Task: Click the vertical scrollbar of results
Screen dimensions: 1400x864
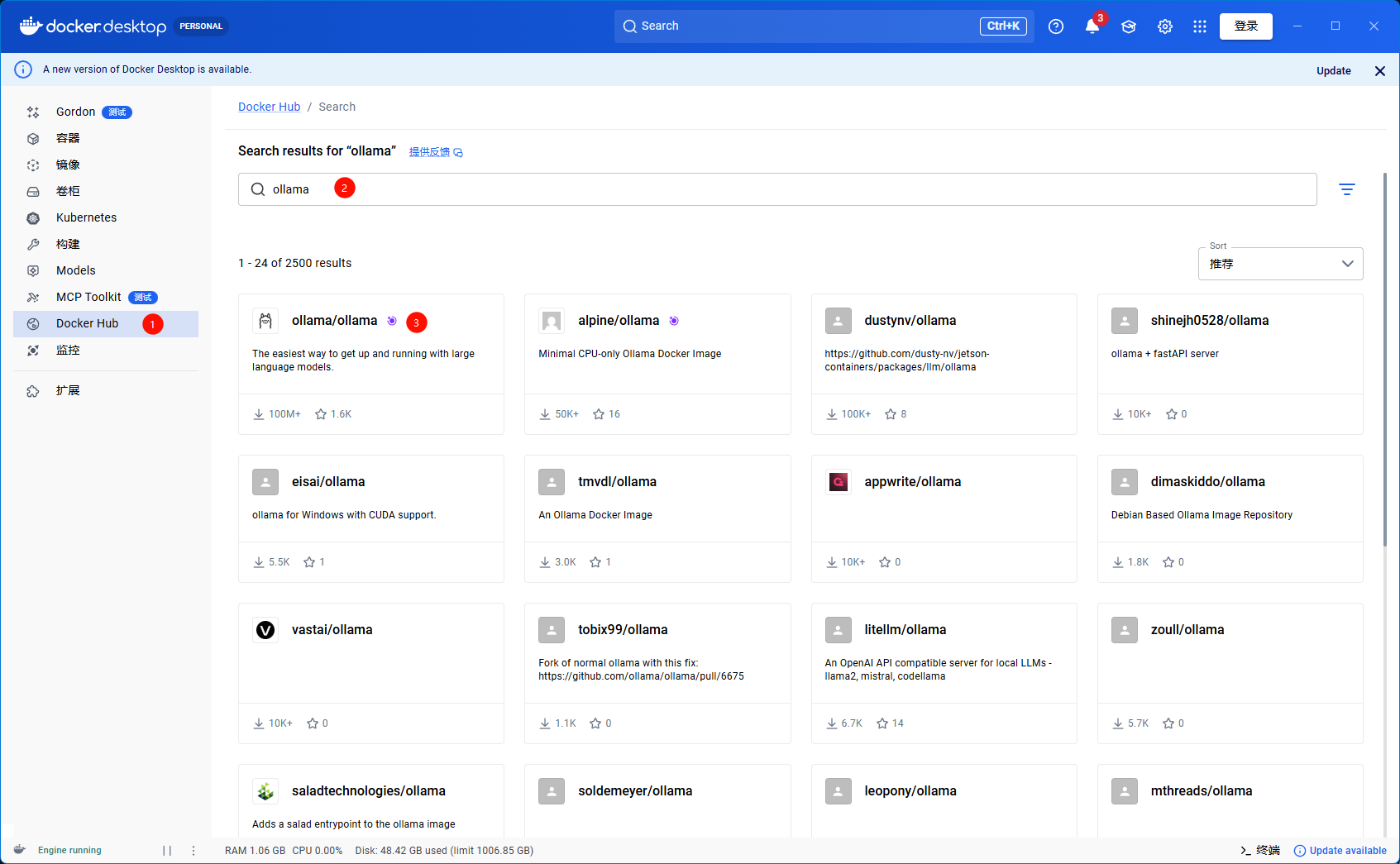Action: click(x=1385, y=360)
